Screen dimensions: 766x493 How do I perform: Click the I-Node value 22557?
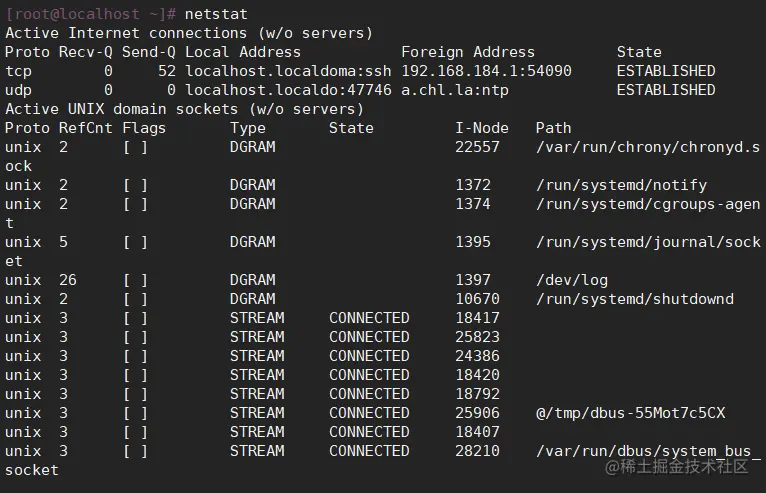(477, 147)
